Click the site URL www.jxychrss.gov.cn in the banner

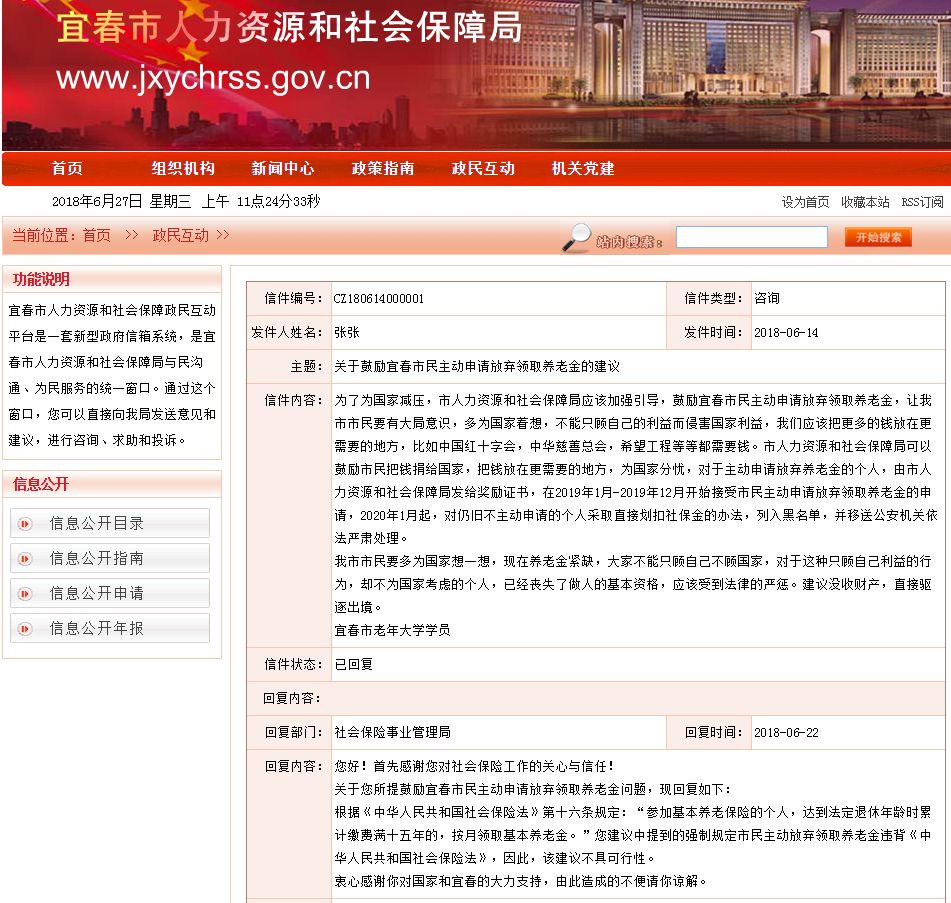click(213, 80)
